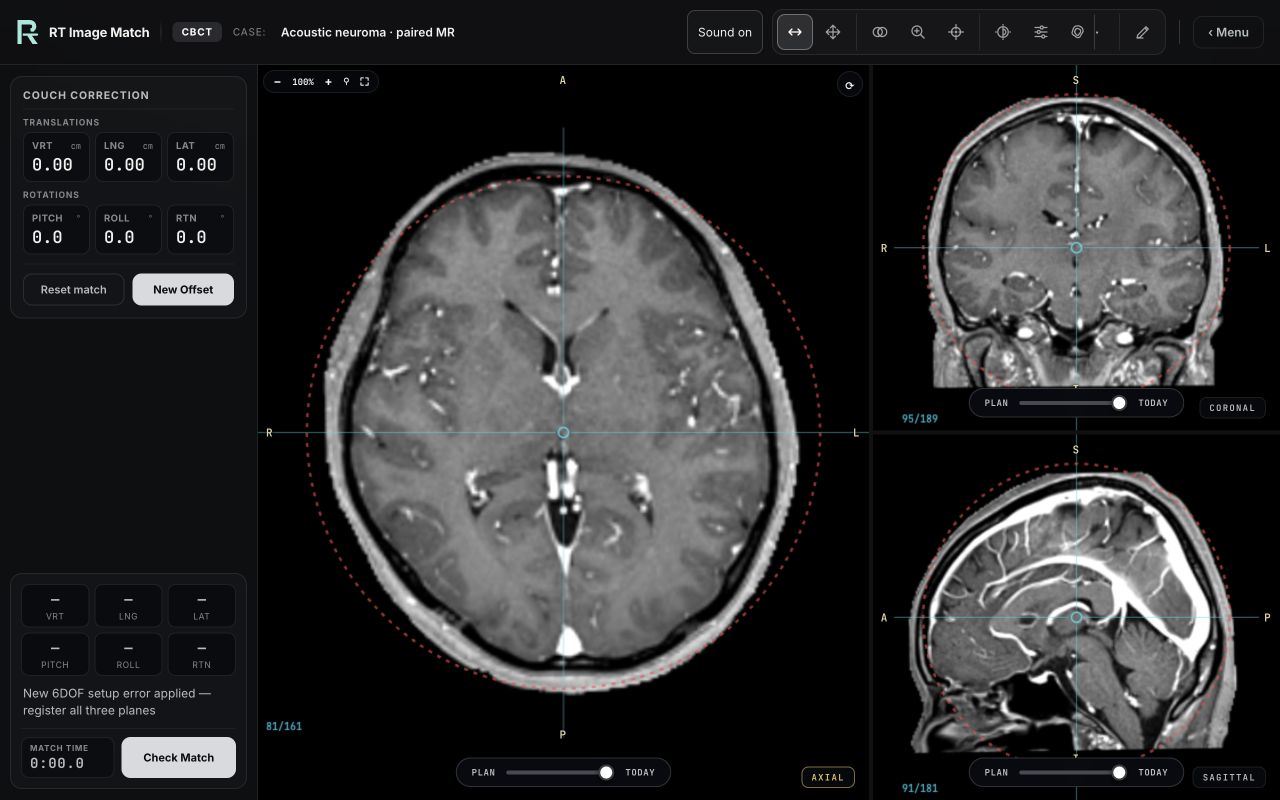Select the horizontal translate arrows tool
The width and height of the screenshot is (1280, 800).
(x=795, y=32)
